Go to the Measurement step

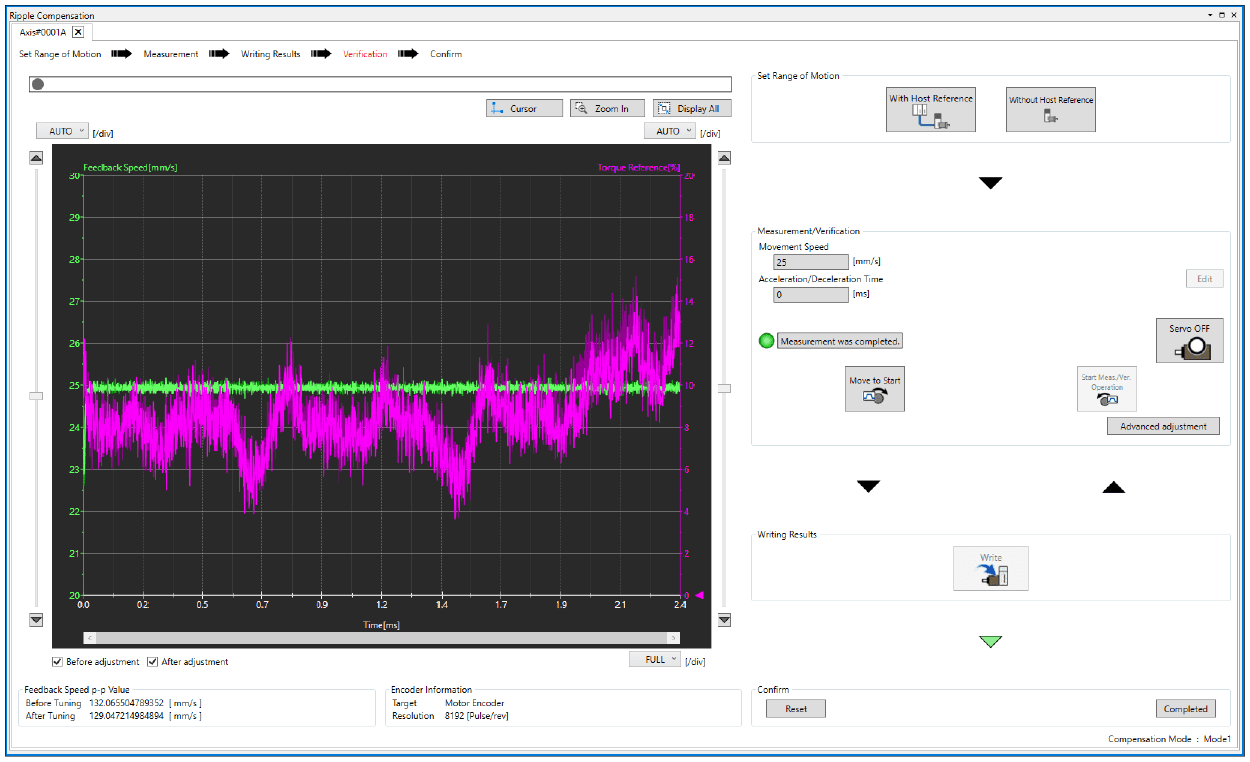point(171,54)
